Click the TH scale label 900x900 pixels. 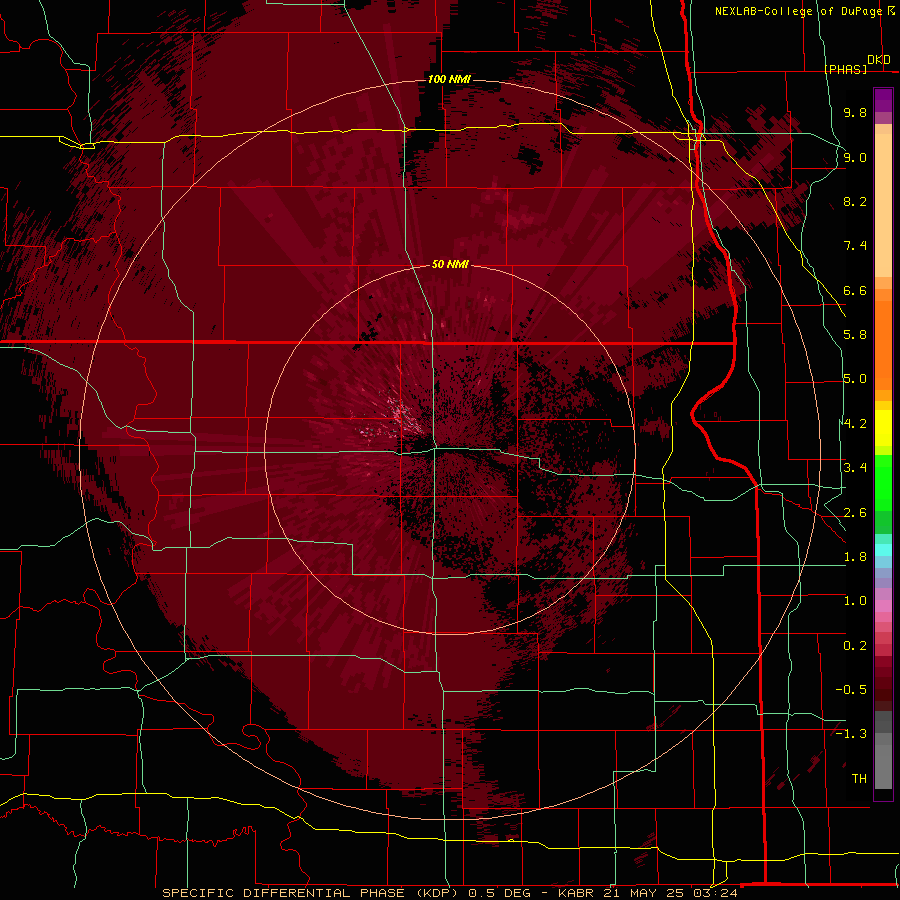click(859, 779)
